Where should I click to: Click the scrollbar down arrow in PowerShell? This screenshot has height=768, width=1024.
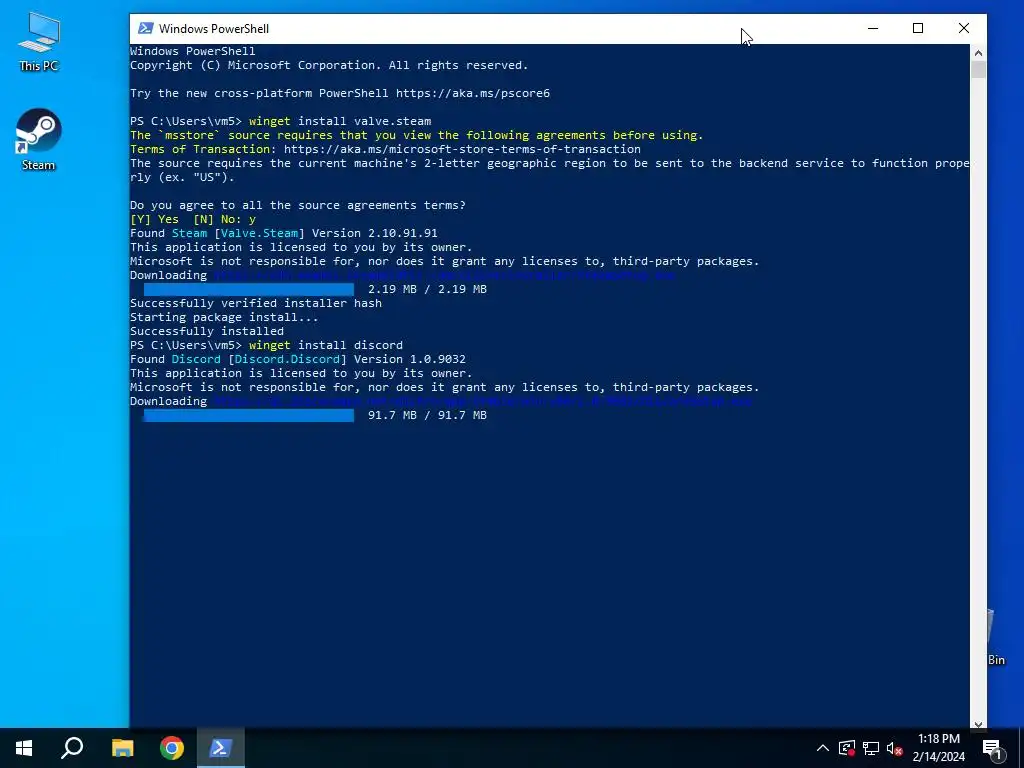978,724
